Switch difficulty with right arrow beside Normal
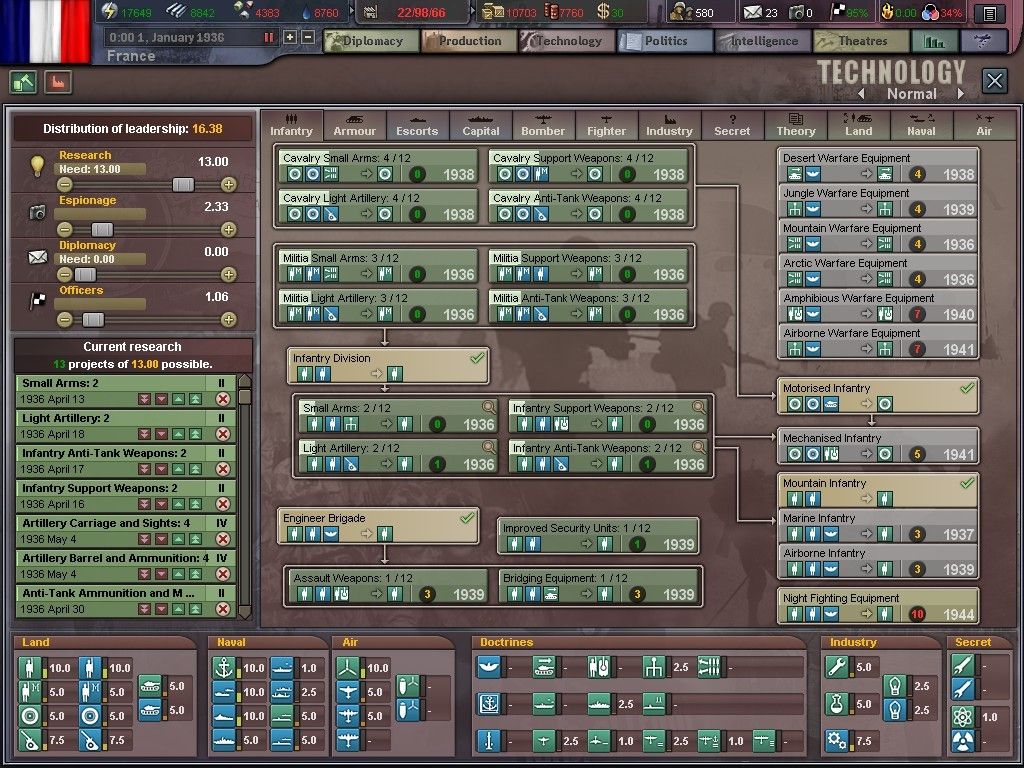 (x=960, y=94)
